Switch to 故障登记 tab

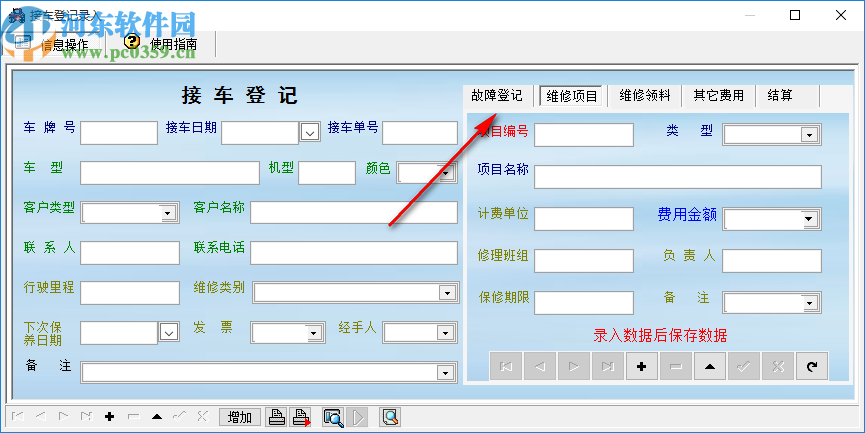496,95
